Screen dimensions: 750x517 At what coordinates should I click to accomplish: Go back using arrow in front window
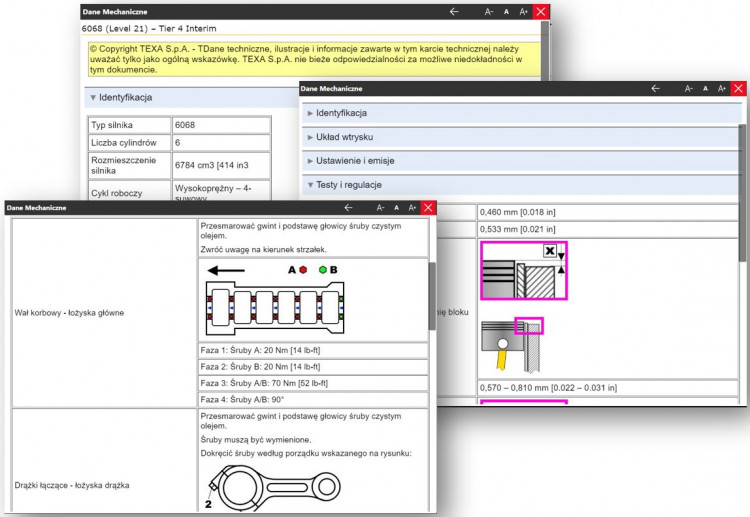(x=348, y=208)
